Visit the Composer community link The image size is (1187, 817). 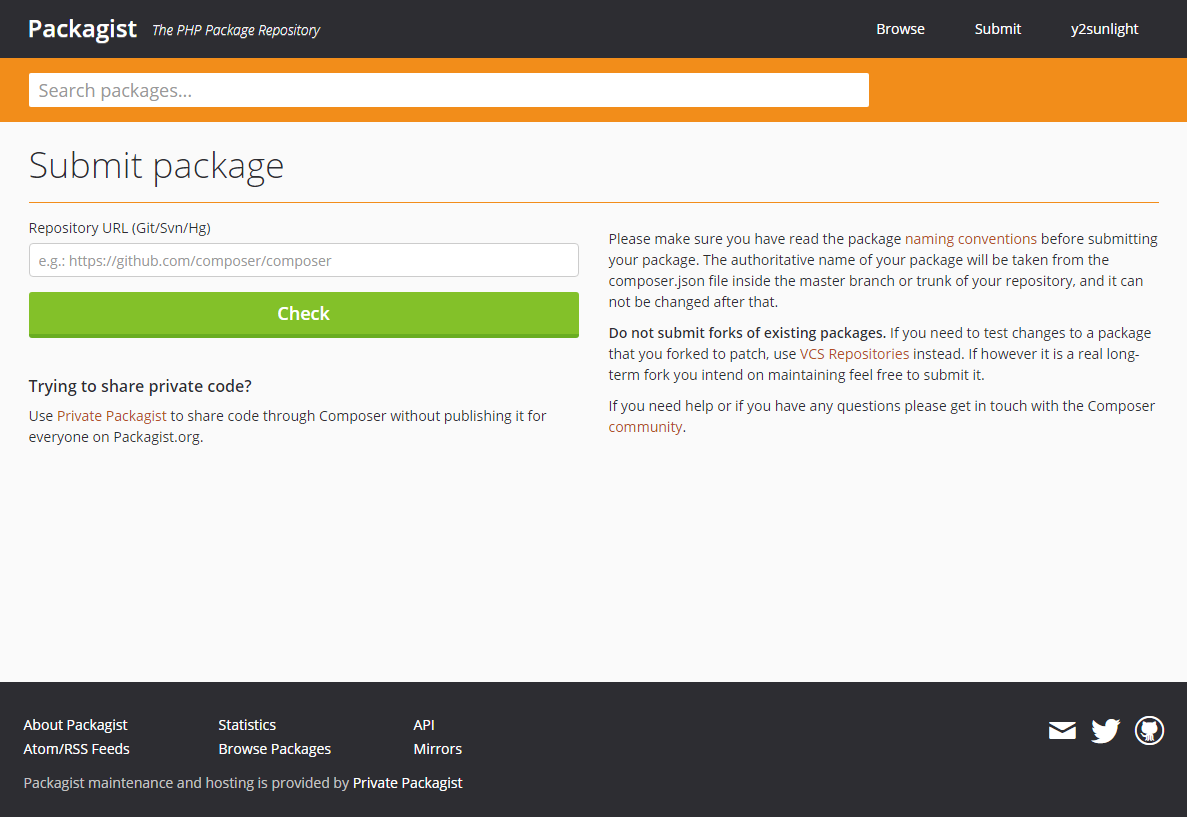[645, 427]
